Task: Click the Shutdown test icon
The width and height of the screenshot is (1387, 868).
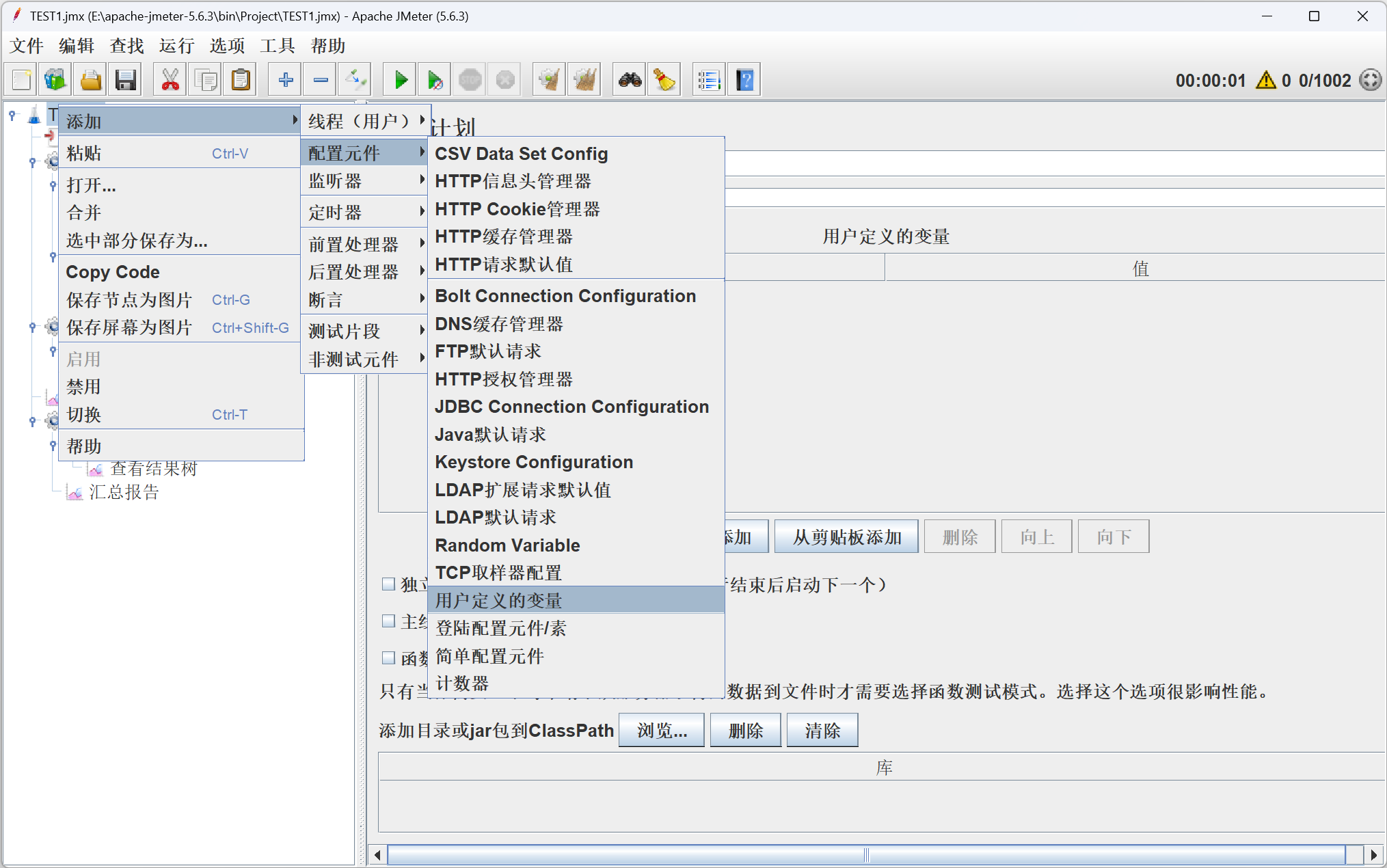Action: point(505,80)
